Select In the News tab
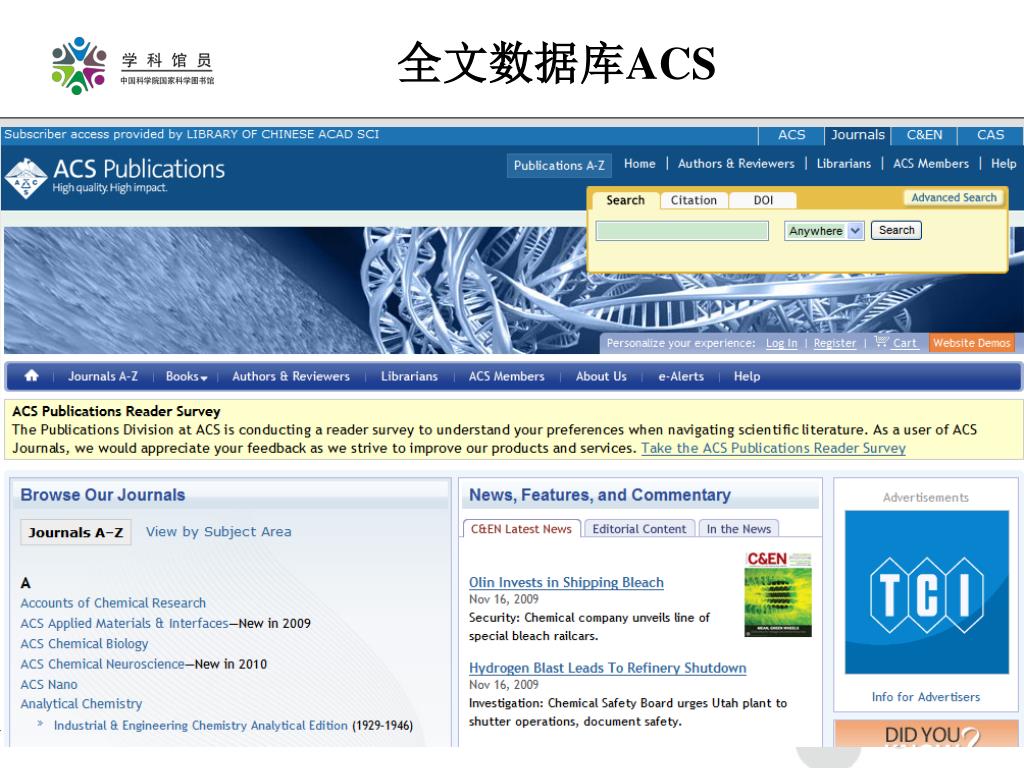 click(x=739, y=529)
